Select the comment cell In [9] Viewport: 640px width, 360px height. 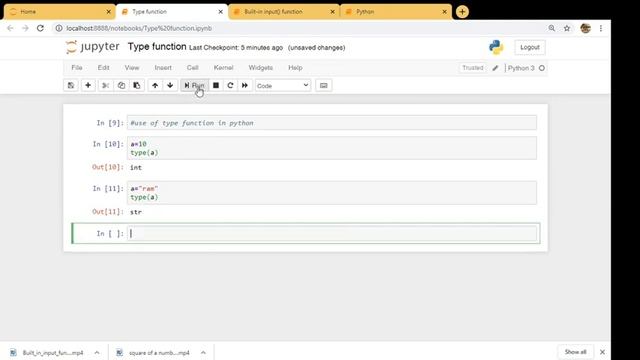click(331, 123)
